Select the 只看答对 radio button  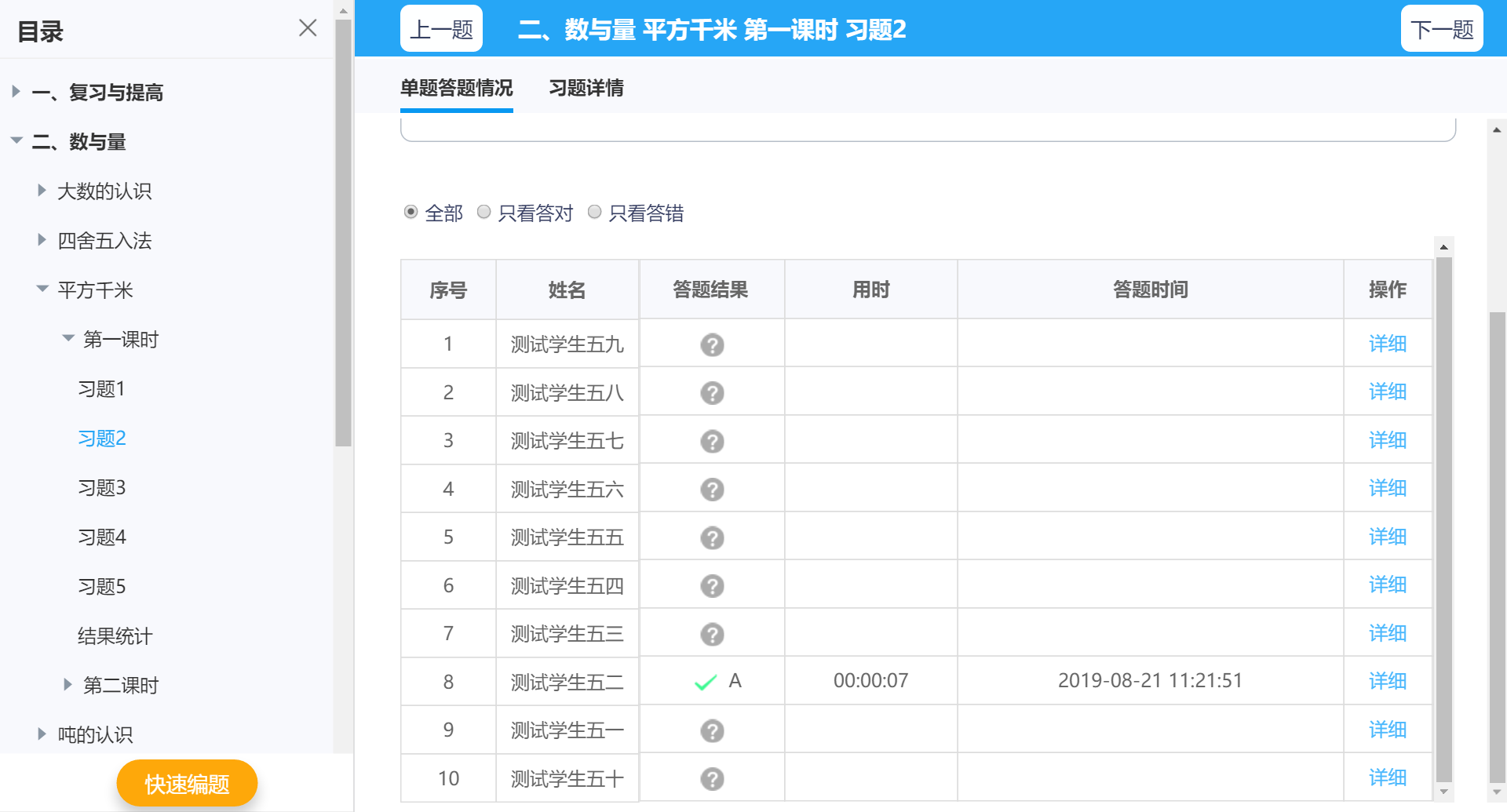pyautogui.click(x=484, y=212)
